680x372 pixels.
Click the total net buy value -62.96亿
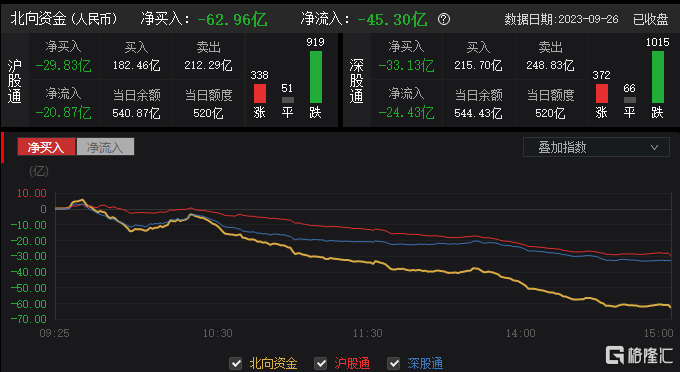232,20
